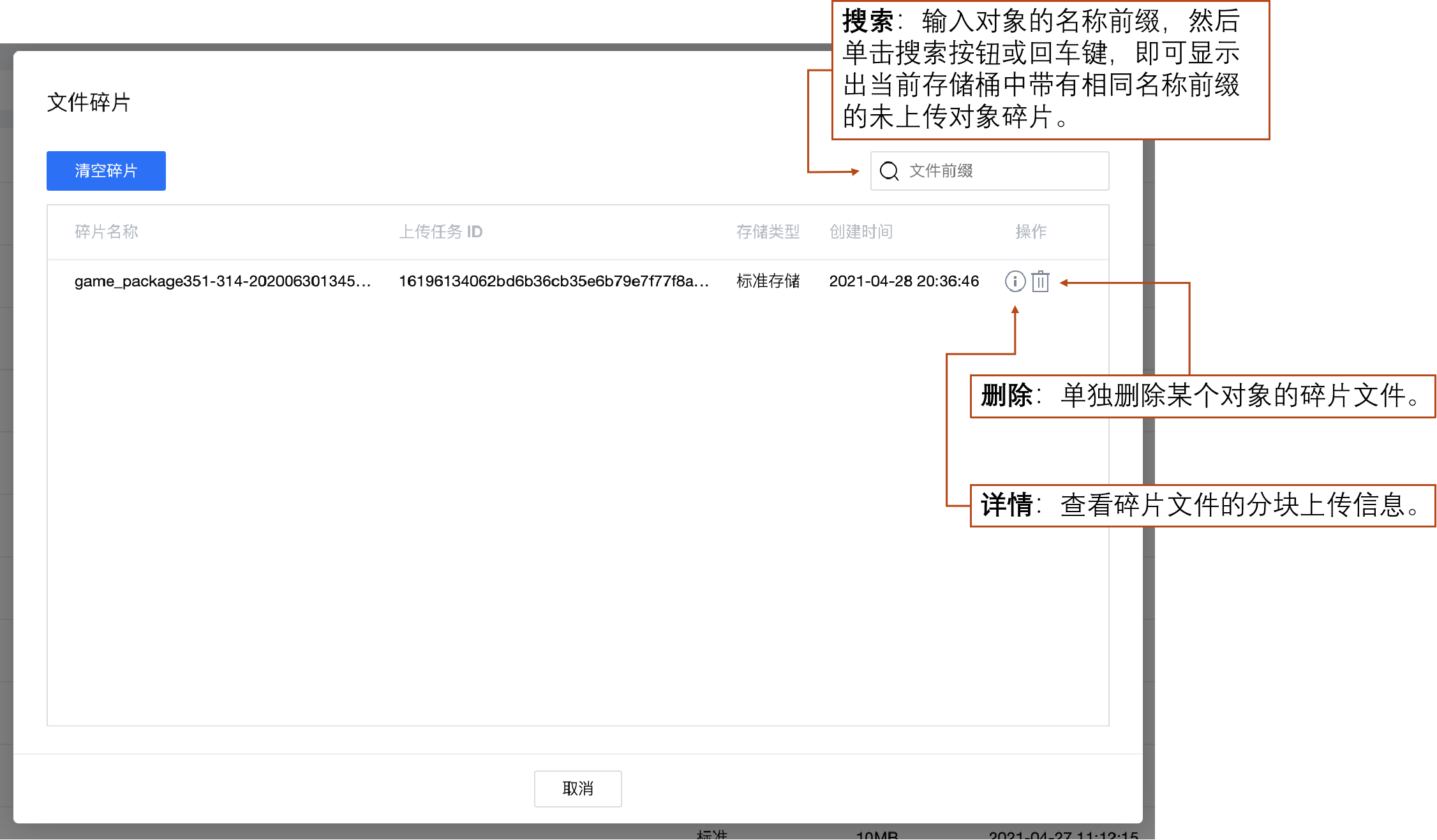The image size is (1437, 840).
Task: Click the 存储类型 column header
Action: pos(768,232)
